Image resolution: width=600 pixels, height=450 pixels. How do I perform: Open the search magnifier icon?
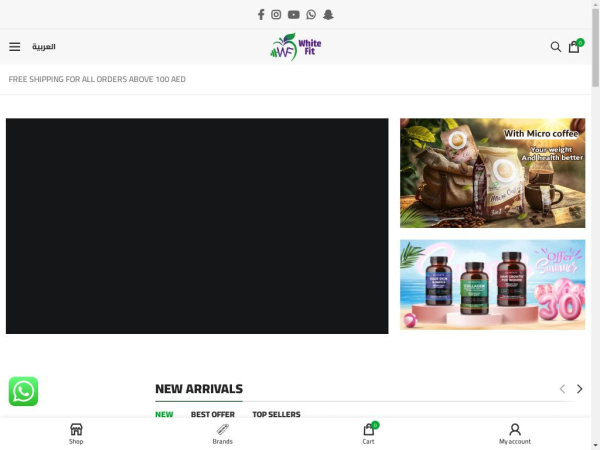[556, 47]
